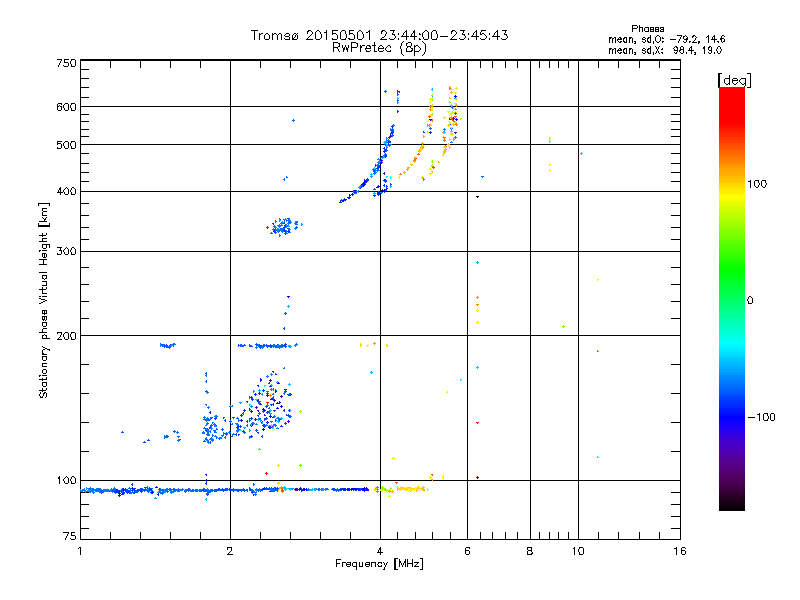The image size is (800, 600).
Task: Click the x-axis '4' tick label
Action: point(380,551)
